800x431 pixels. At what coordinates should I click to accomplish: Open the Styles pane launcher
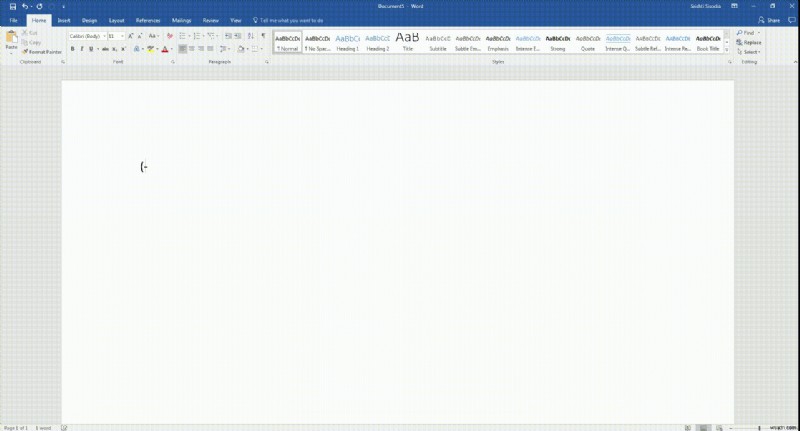pos(730,62)
